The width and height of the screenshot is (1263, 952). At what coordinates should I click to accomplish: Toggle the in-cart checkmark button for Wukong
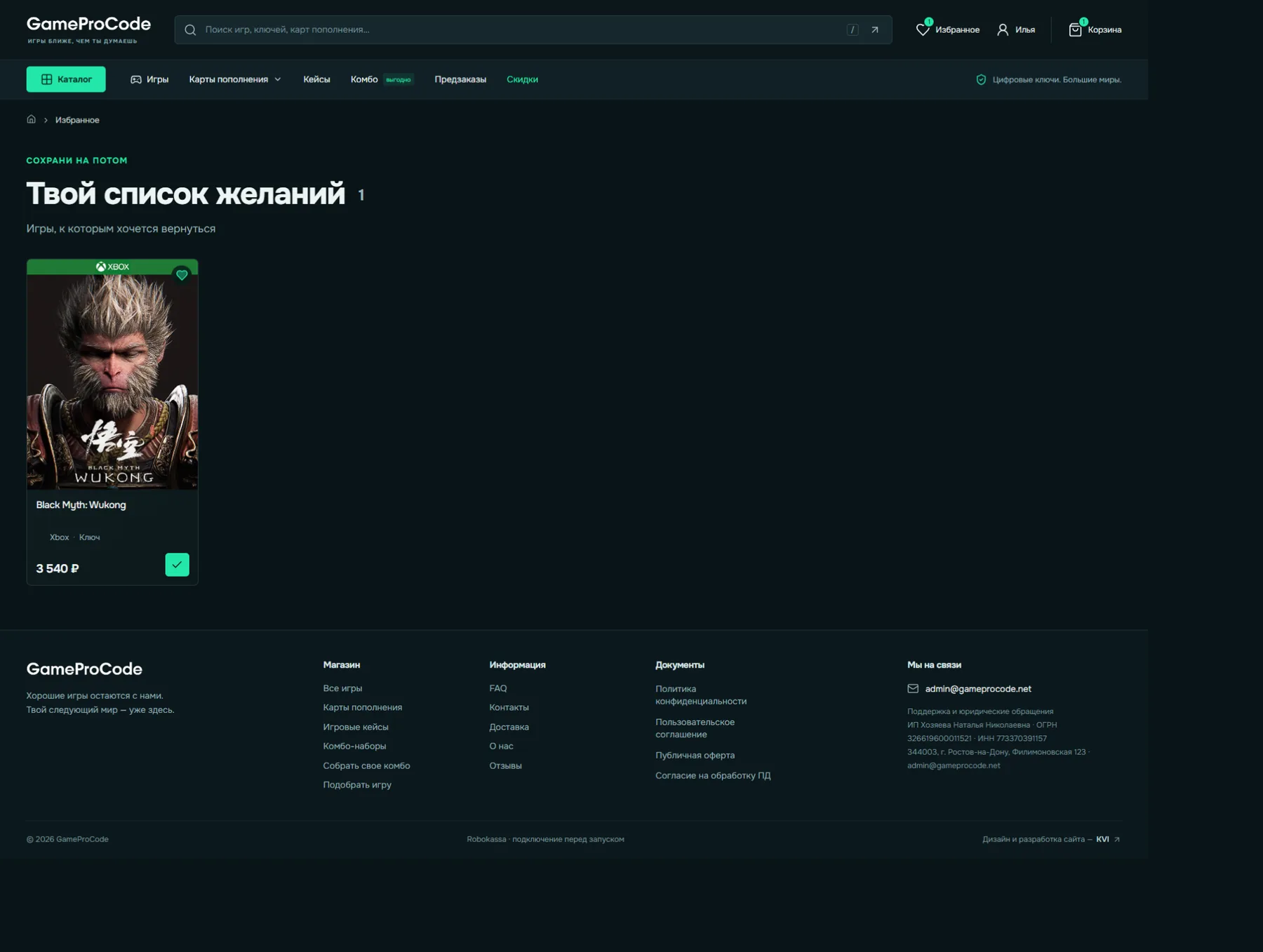pos(177,565)
